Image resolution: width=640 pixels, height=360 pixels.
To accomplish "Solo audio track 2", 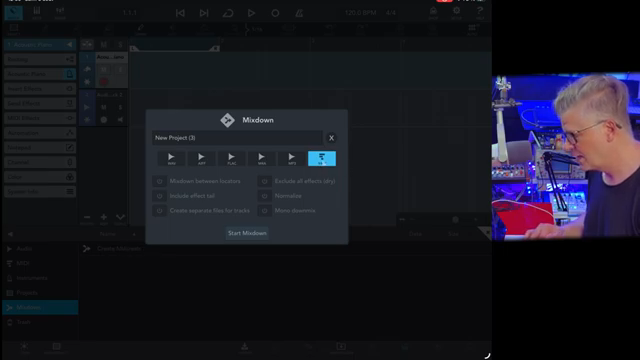I will [120, 107].
